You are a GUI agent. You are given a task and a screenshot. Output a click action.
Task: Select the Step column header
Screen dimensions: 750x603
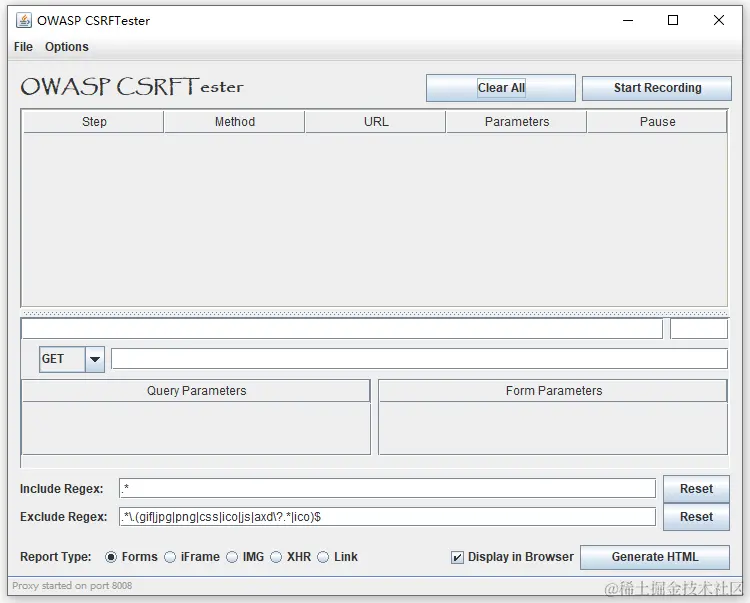94,122
